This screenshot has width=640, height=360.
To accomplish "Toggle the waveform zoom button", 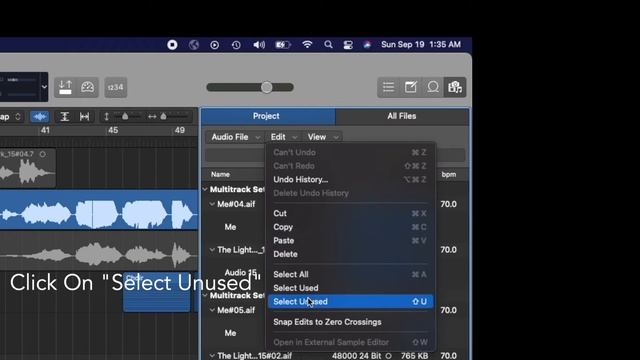I will (x=40, y=117).
